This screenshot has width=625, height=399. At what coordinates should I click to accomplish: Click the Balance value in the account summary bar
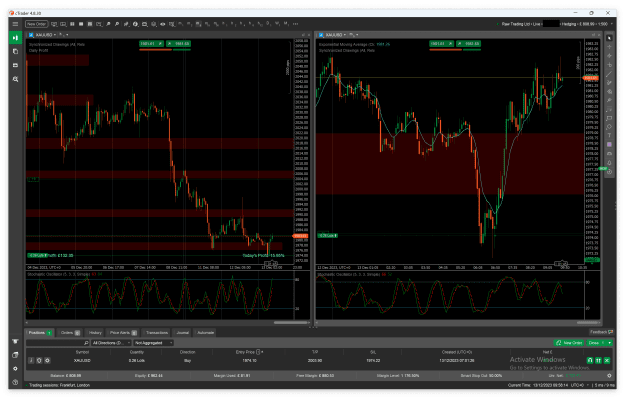(x=66, y=375)
